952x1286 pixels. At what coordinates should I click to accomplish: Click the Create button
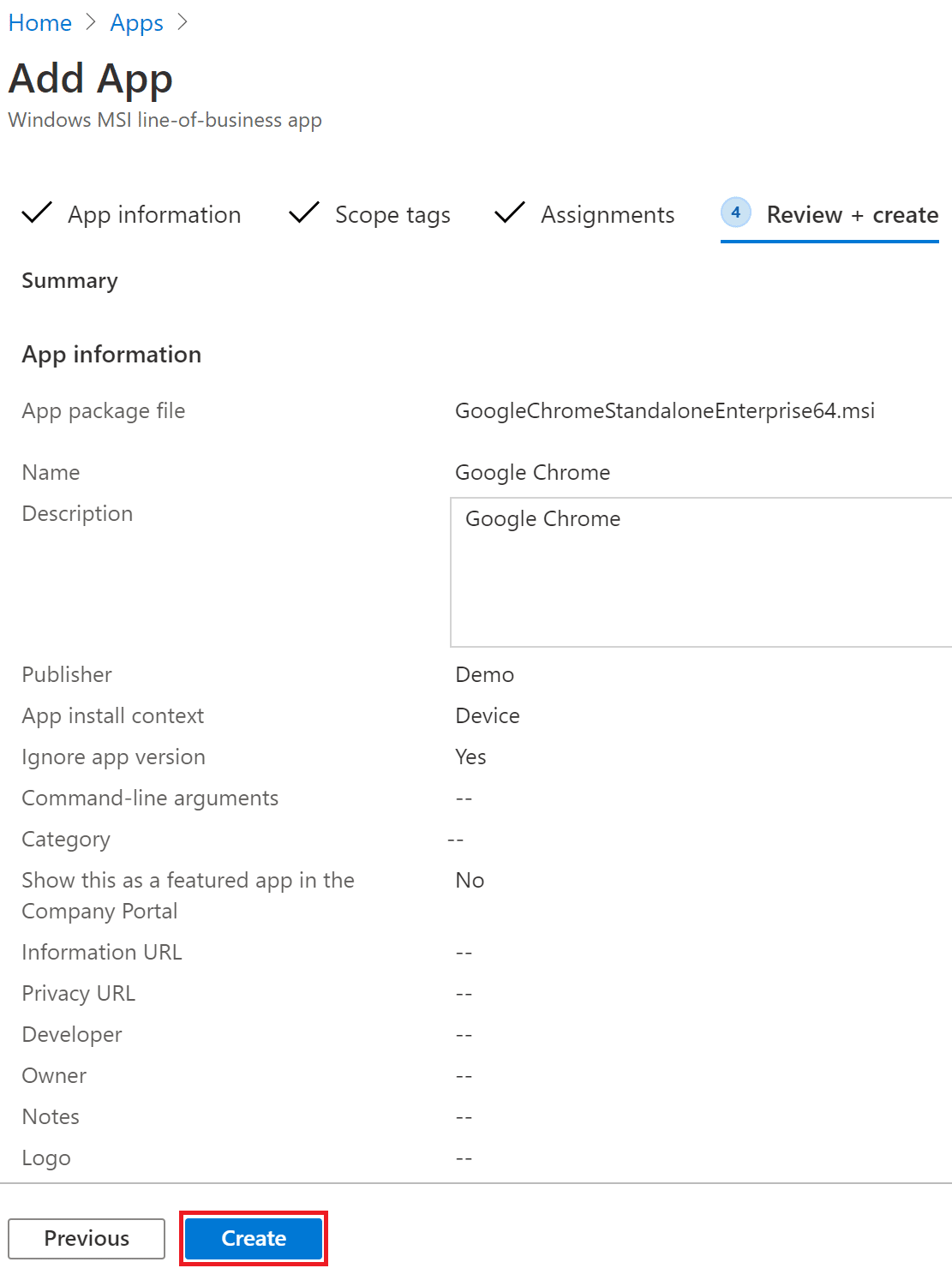pyautogui.click(x=252, y=1238)
